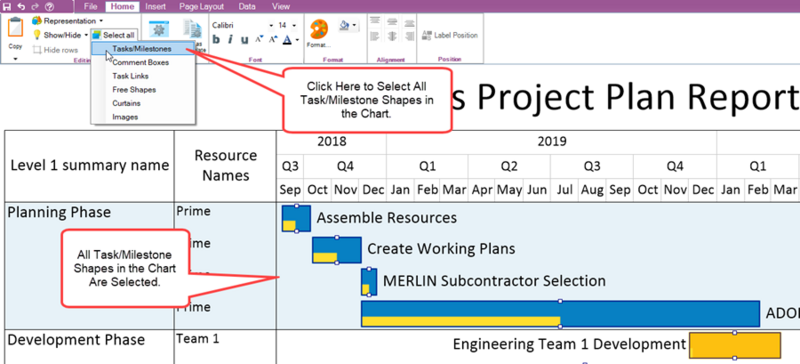This screenshot has height=364, width=800.
Task: Increase the font size
Action: (x=273, y=39)
